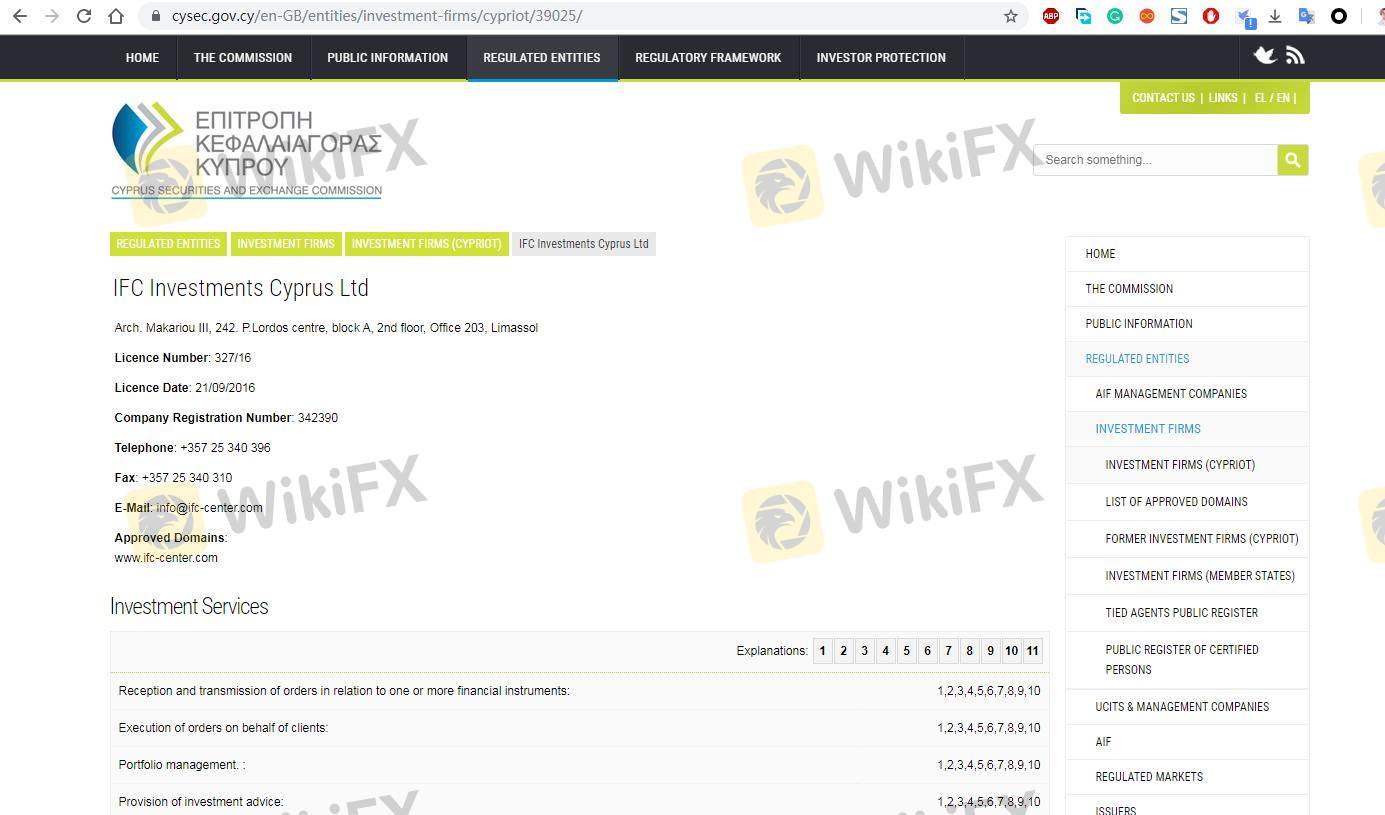Click explanation number 1 button
This screenshot has height=815, width=1385.
[822, 651]
